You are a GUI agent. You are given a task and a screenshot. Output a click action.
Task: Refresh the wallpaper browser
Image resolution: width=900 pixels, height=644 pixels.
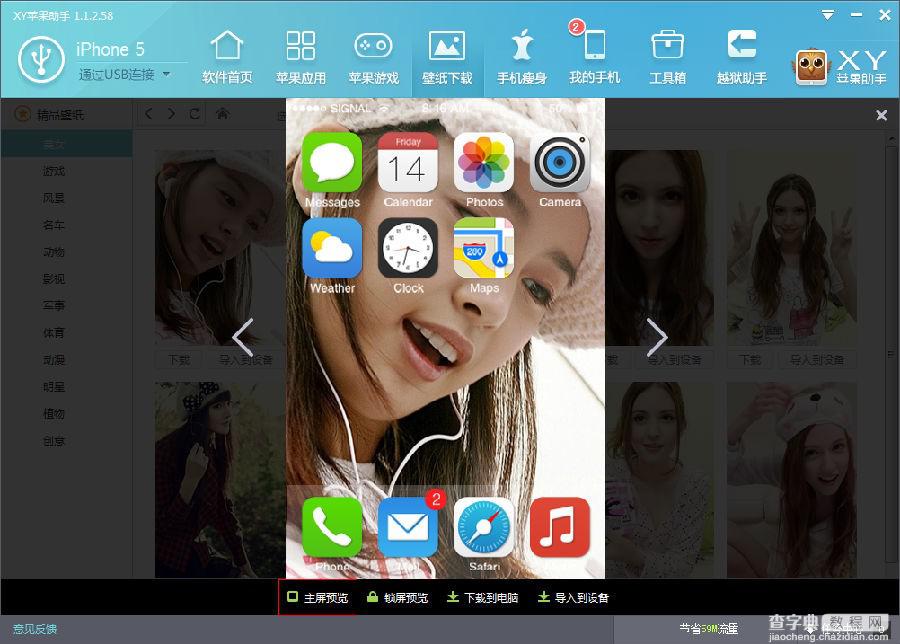[195, 114]
